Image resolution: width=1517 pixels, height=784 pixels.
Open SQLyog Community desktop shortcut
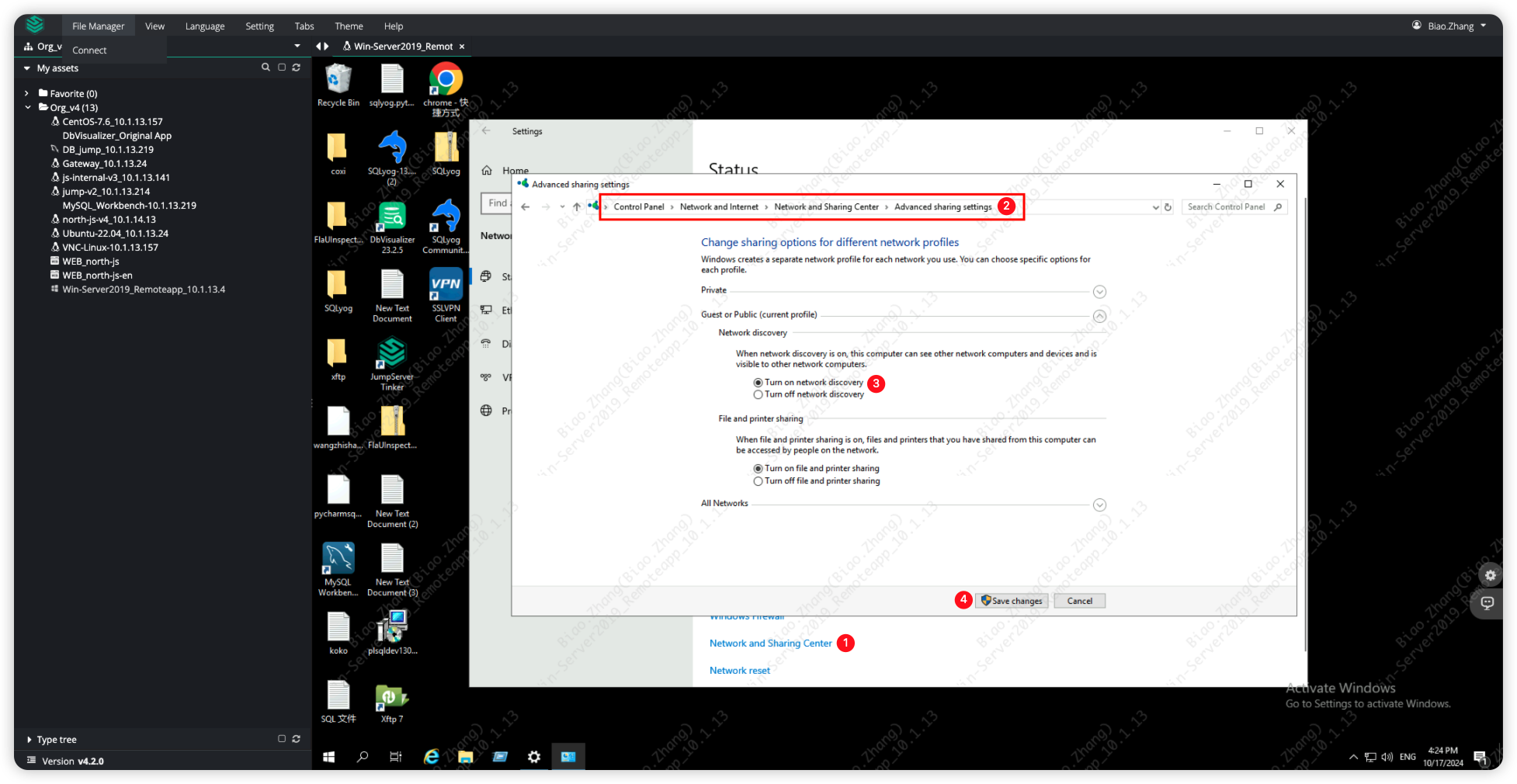click(x=446, y=226)
